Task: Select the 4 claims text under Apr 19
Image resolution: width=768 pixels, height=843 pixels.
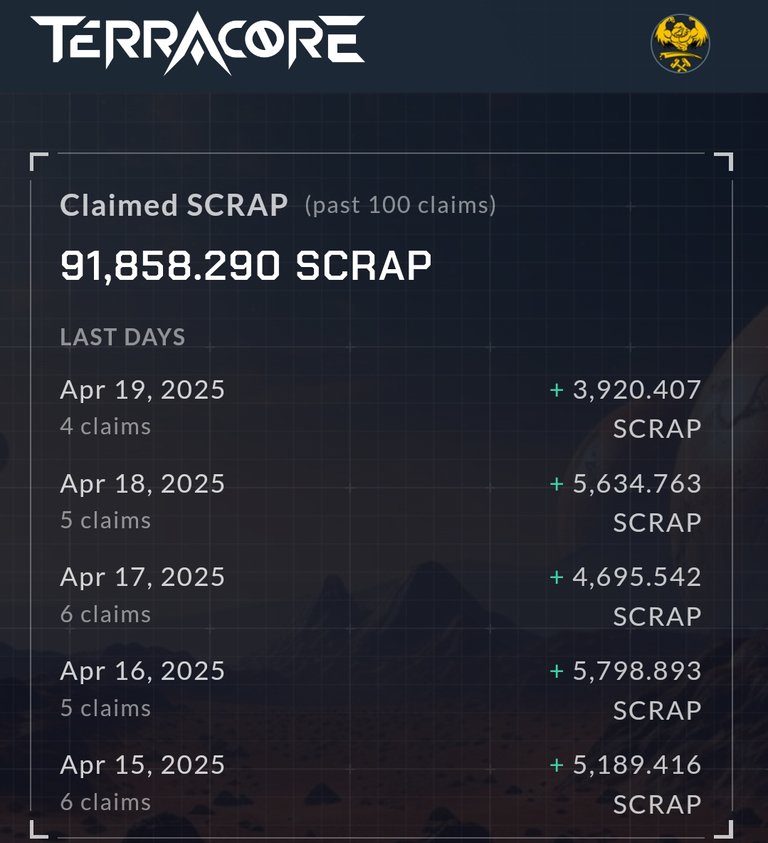Action: pyautogui.click(x=105, y=426)
